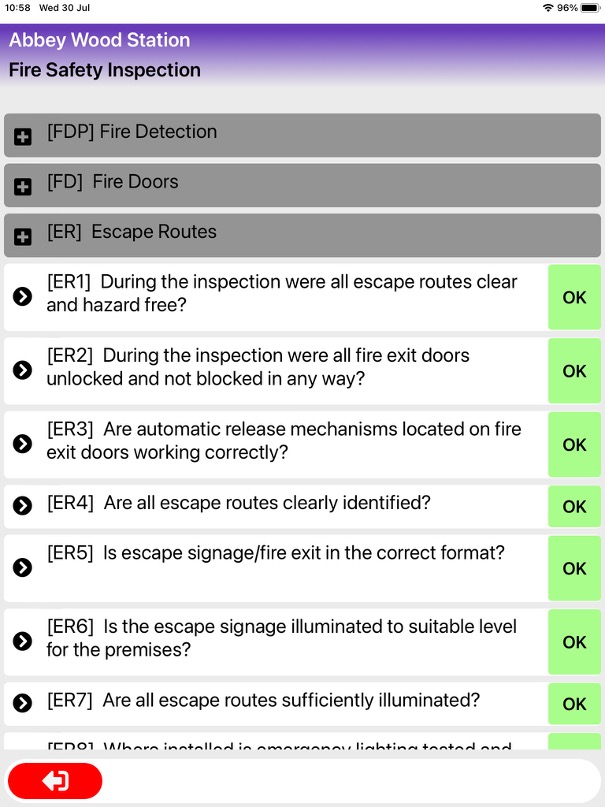Toggle the OK status for ER3
605x807 pixels.
coord(574,445)
